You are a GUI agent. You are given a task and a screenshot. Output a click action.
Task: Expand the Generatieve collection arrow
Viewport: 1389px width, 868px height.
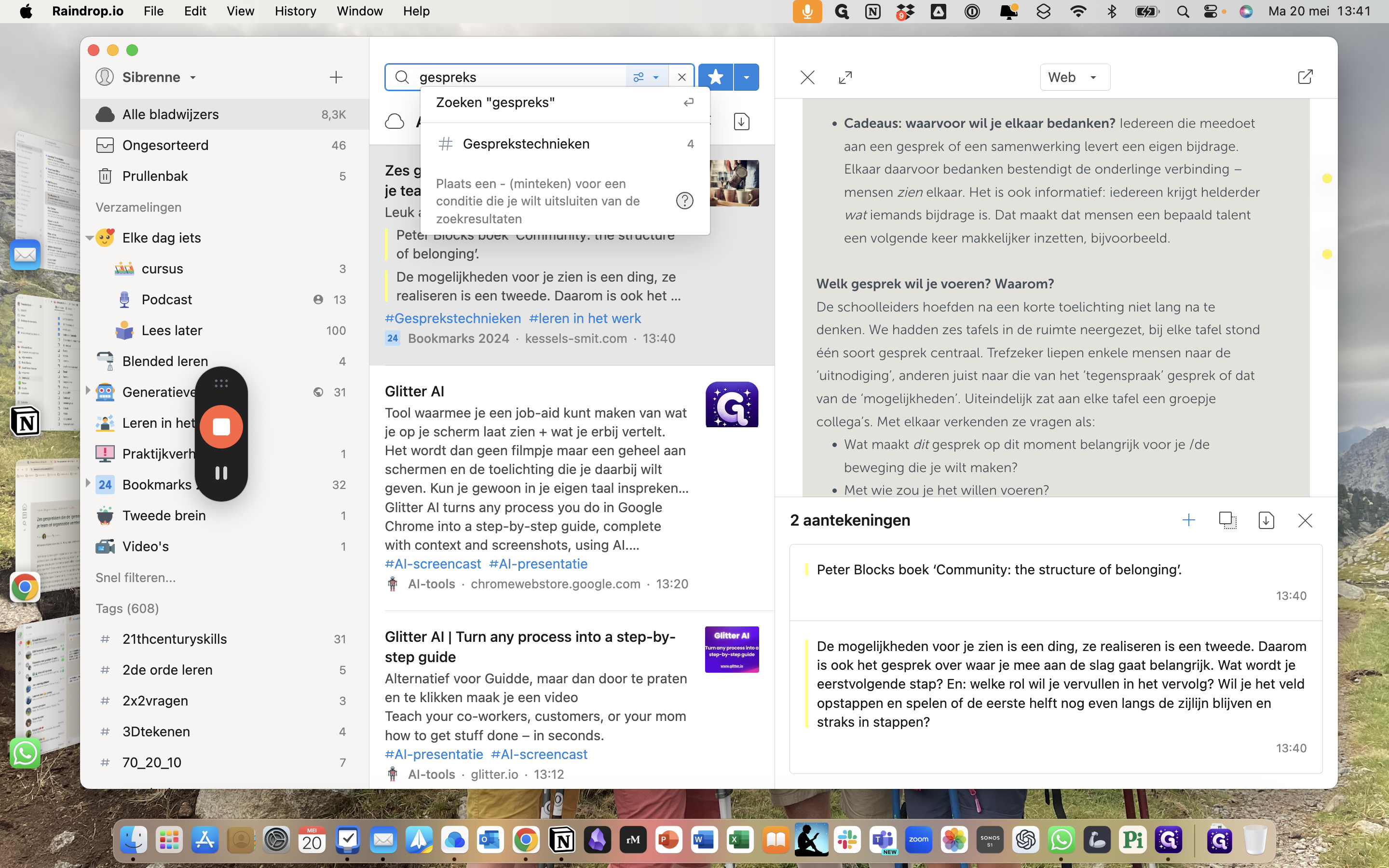pos(88,392)
